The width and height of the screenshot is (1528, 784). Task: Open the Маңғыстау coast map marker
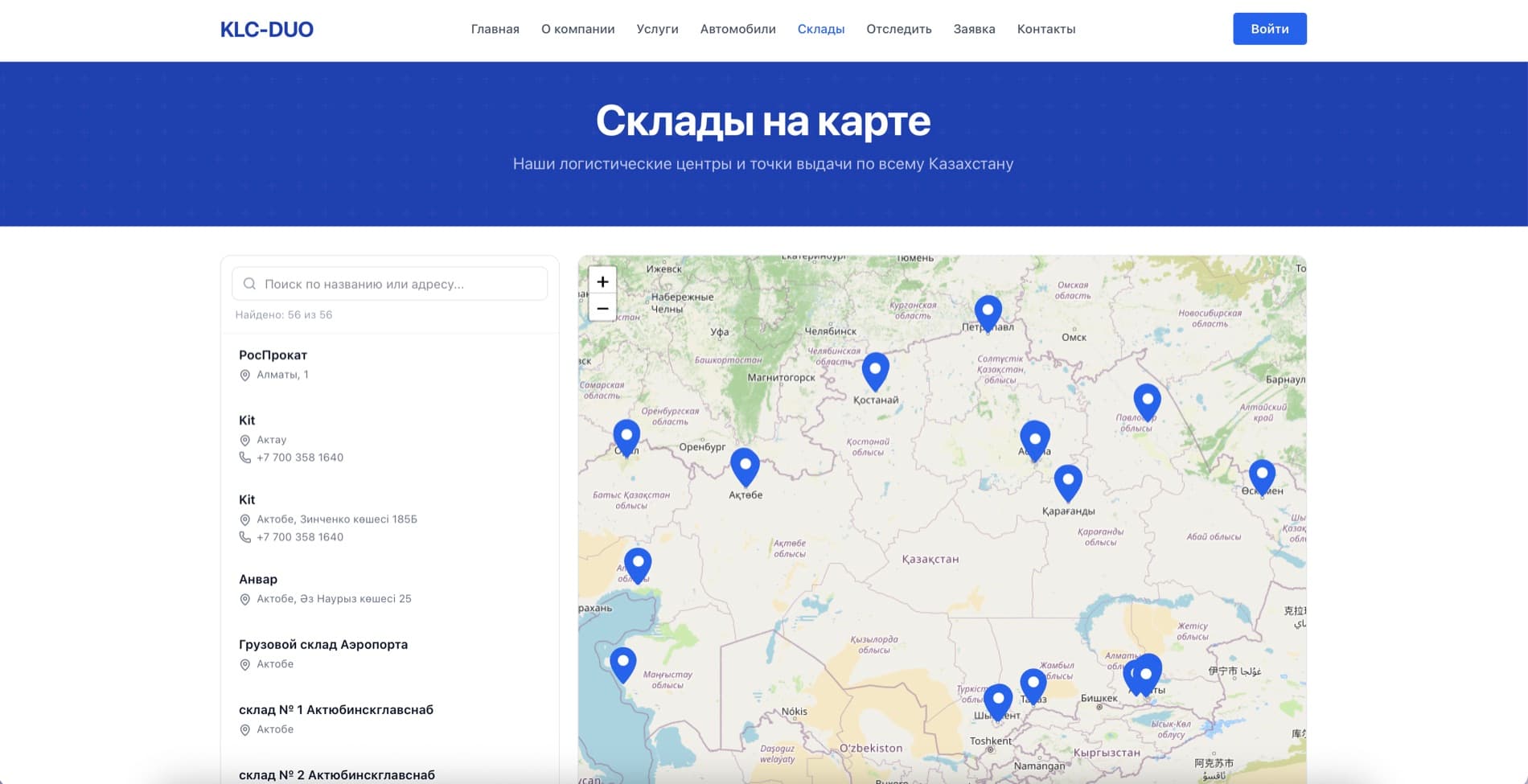pyautogui.click(x=623, y=666)
